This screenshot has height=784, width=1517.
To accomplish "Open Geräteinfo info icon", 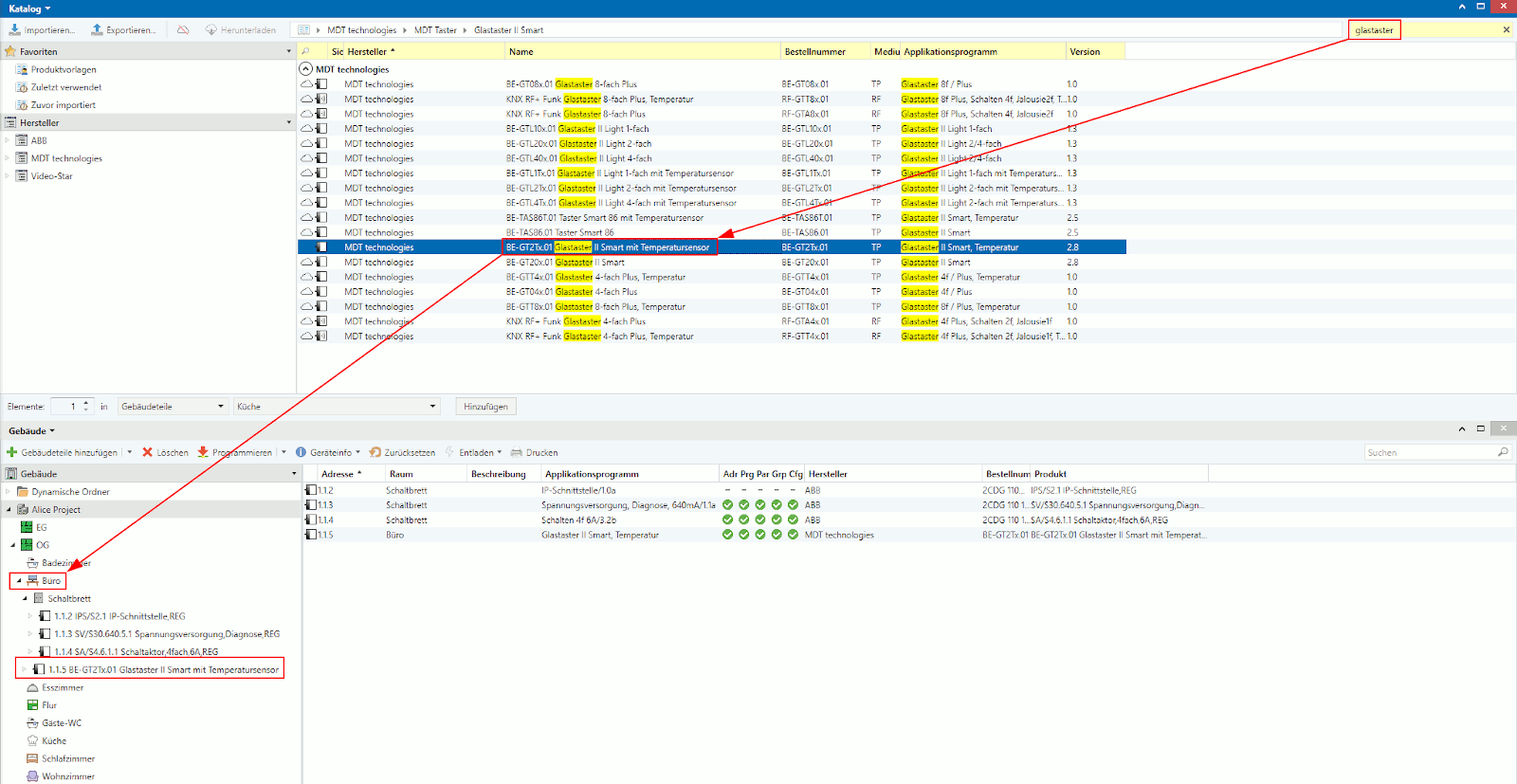I will (x=301, y=452).
